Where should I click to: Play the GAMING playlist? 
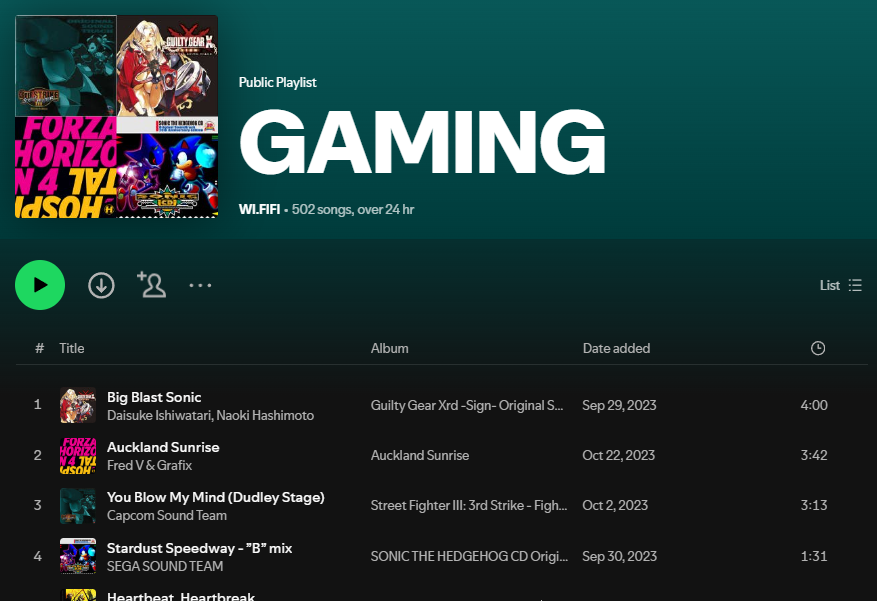pos(40,285)
